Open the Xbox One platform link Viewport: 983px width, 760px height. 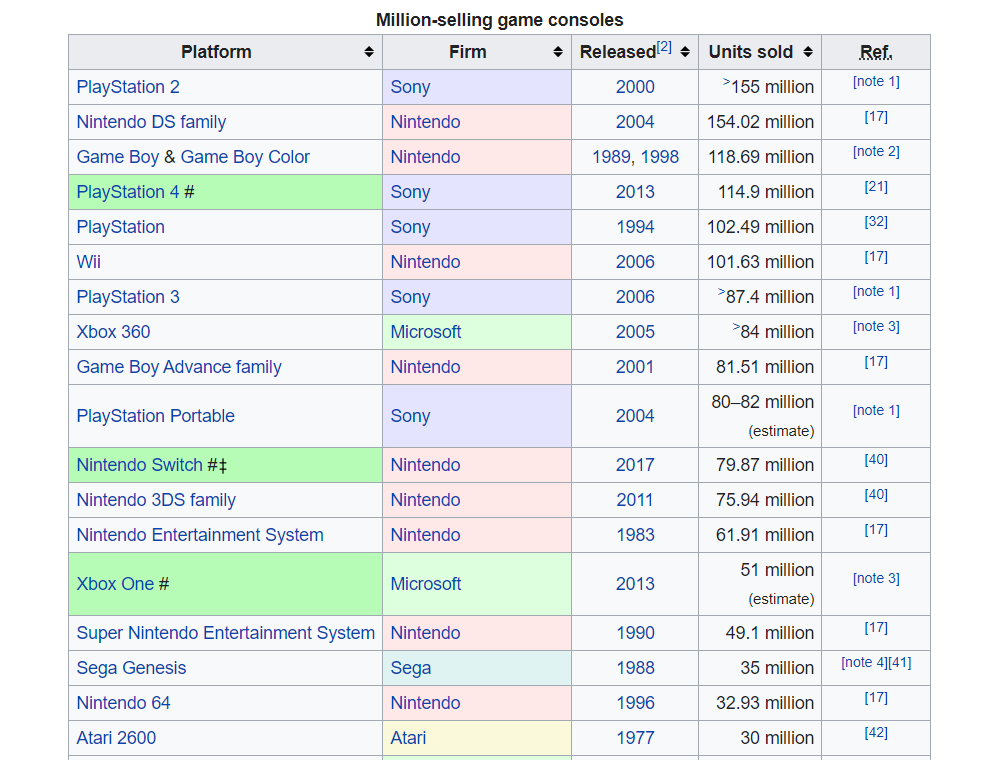[x=115, y=584]
